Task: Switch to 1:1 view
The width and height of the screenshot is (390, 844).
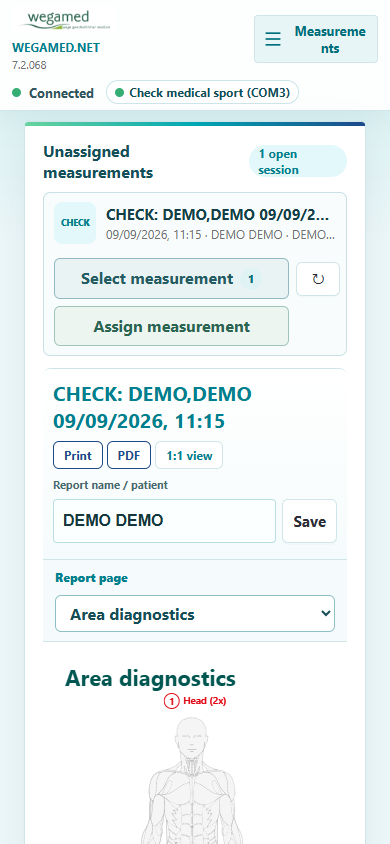Action: (189, 455)
